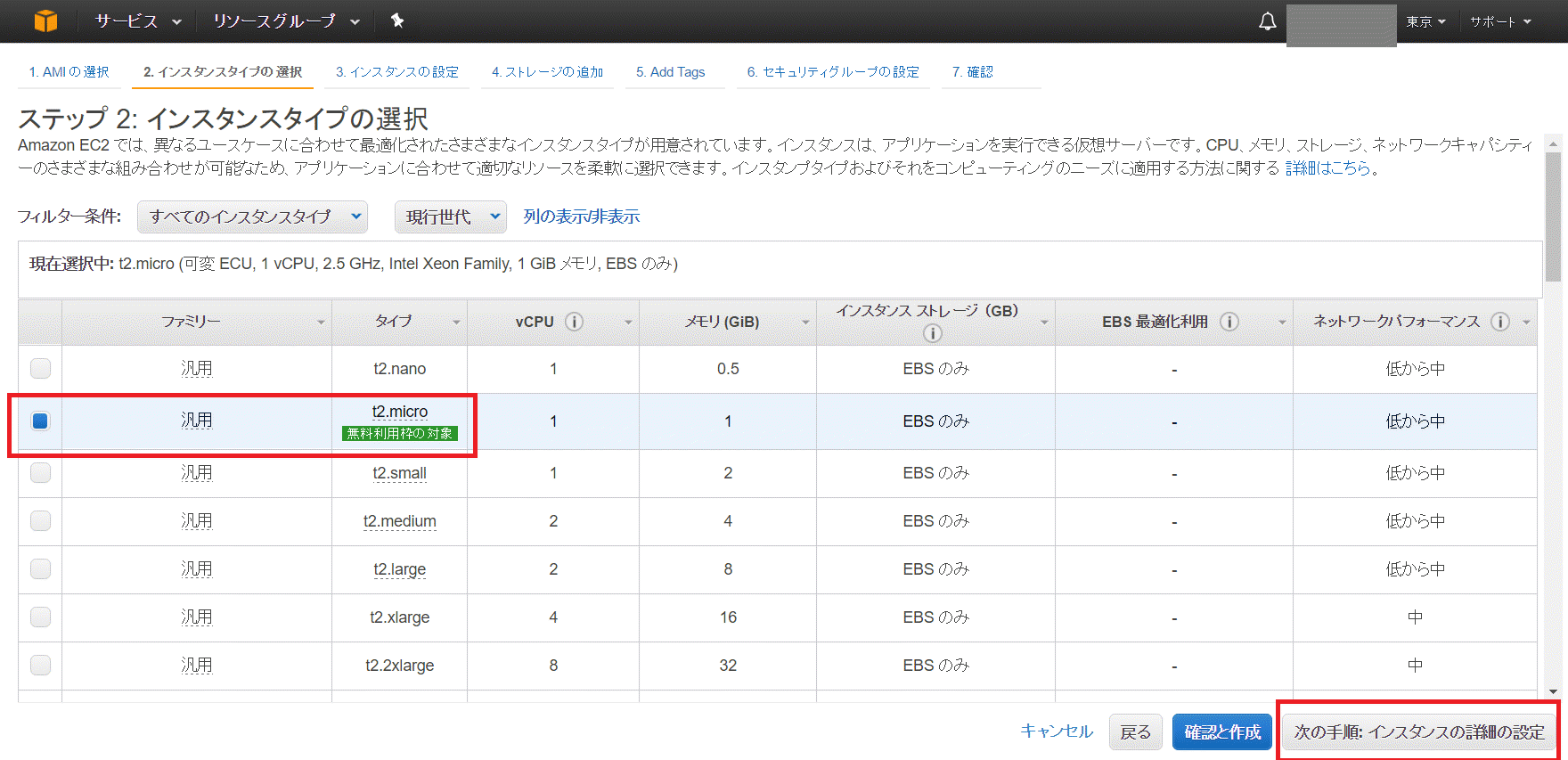The height and width of the screenshot is (760, 1568).
Task: Expand the 現行世代 generation dropdown
Action: tap(451, 217)
